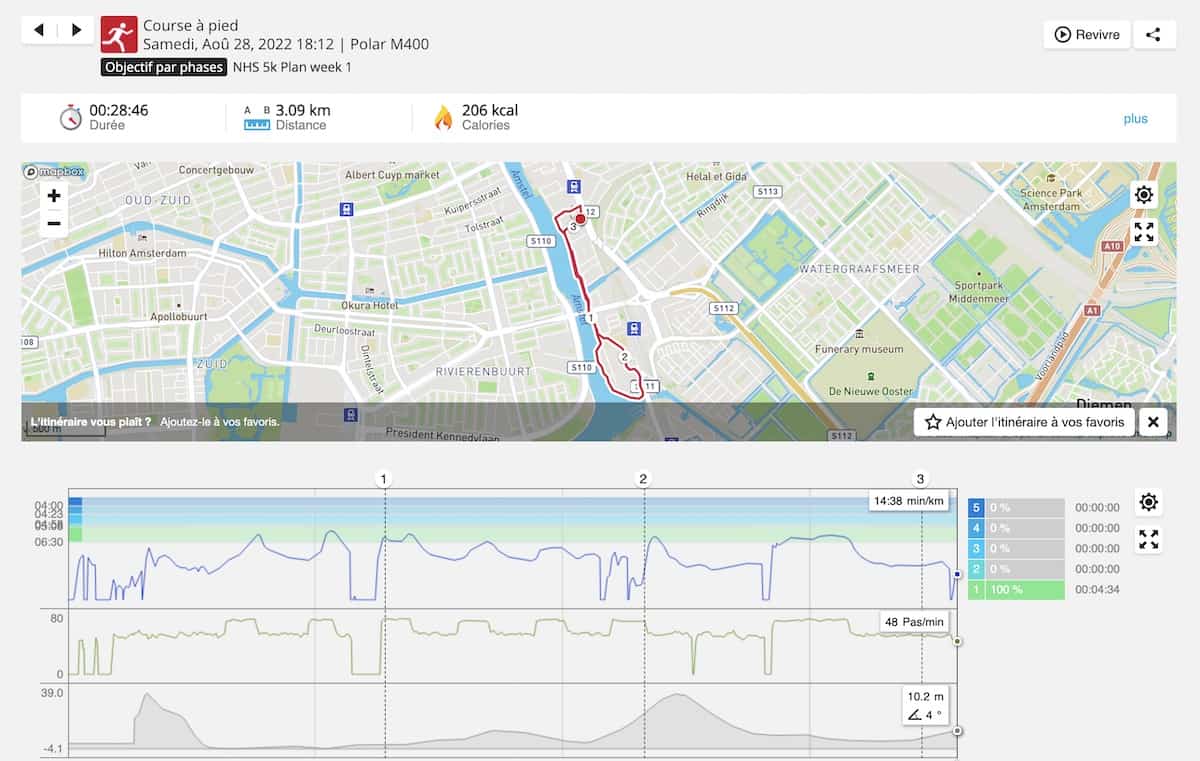Click the red route end marker on map
1200x761 pixels.
pyautogui.click(x=579, y=218)
